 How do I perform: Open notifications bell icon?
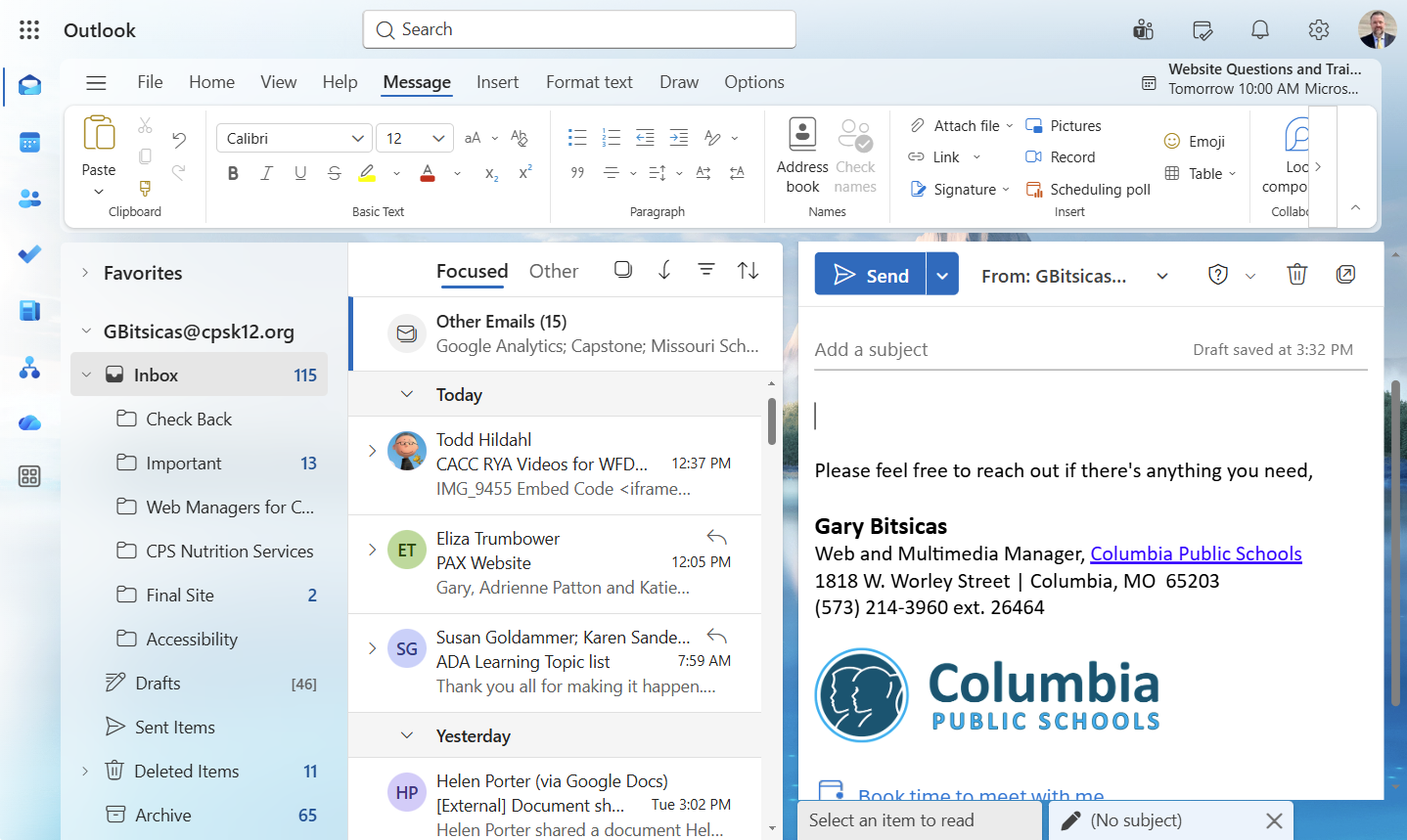click(1260, 30)
